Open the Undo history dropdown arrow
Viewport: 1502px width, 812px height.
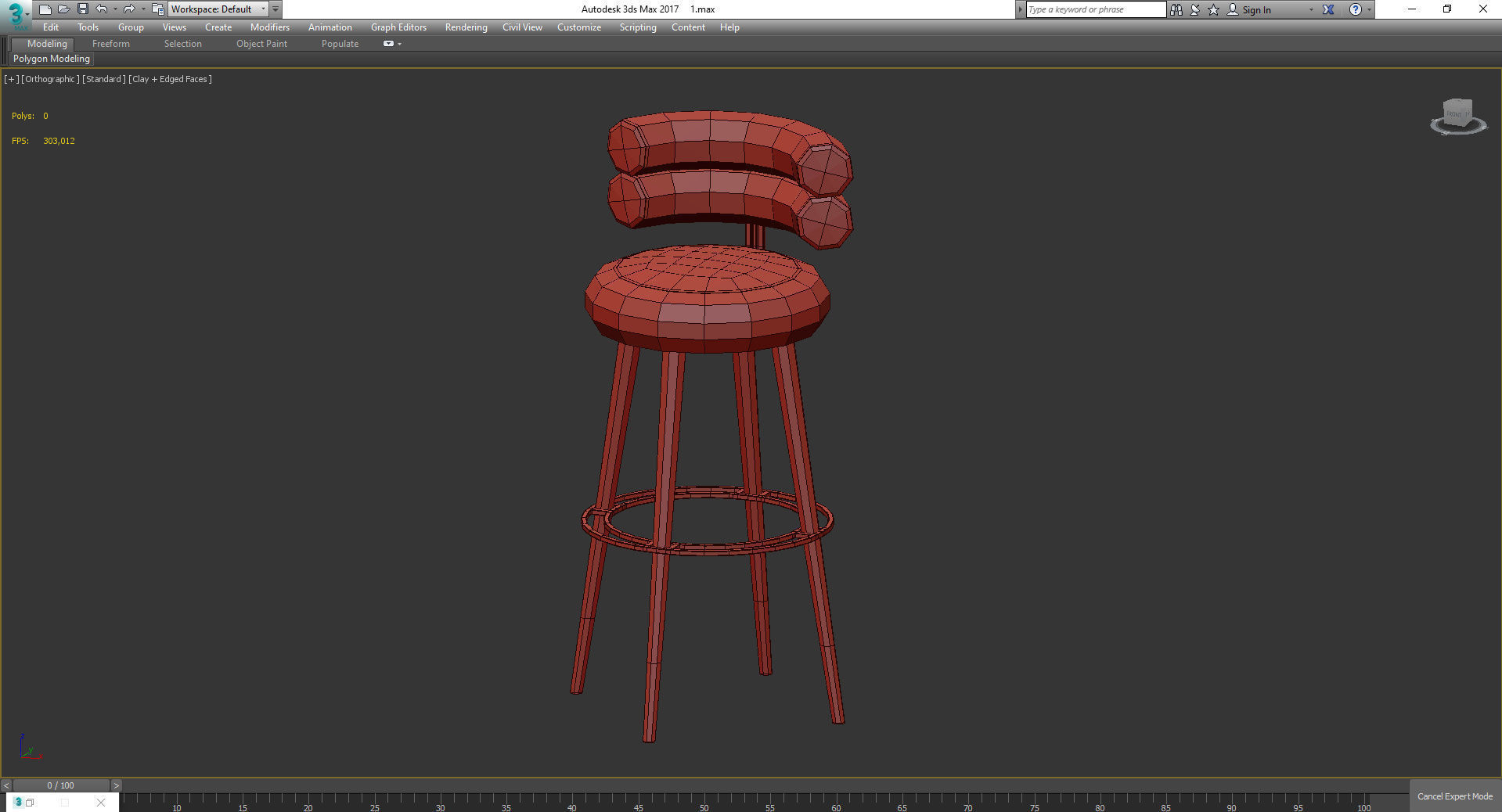coord(115,9)
